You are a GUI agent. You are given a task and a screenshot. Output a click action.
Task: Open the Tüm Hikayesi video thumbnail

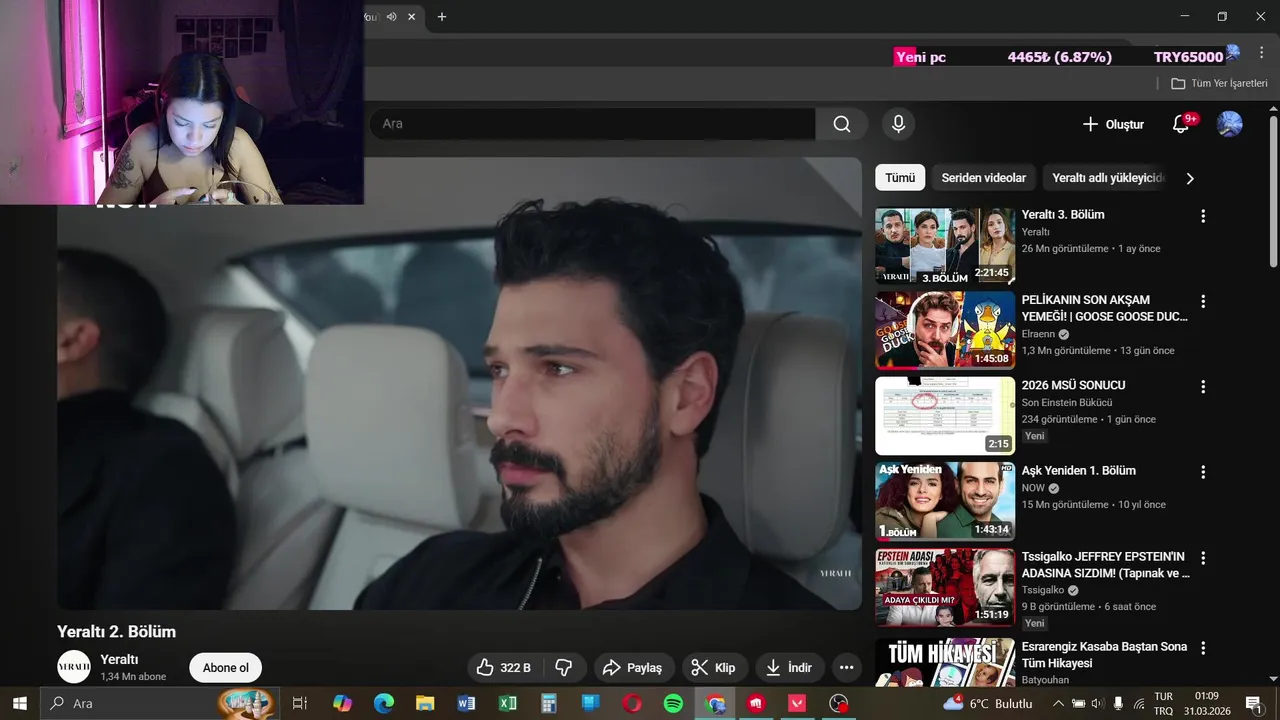[945, 662]
